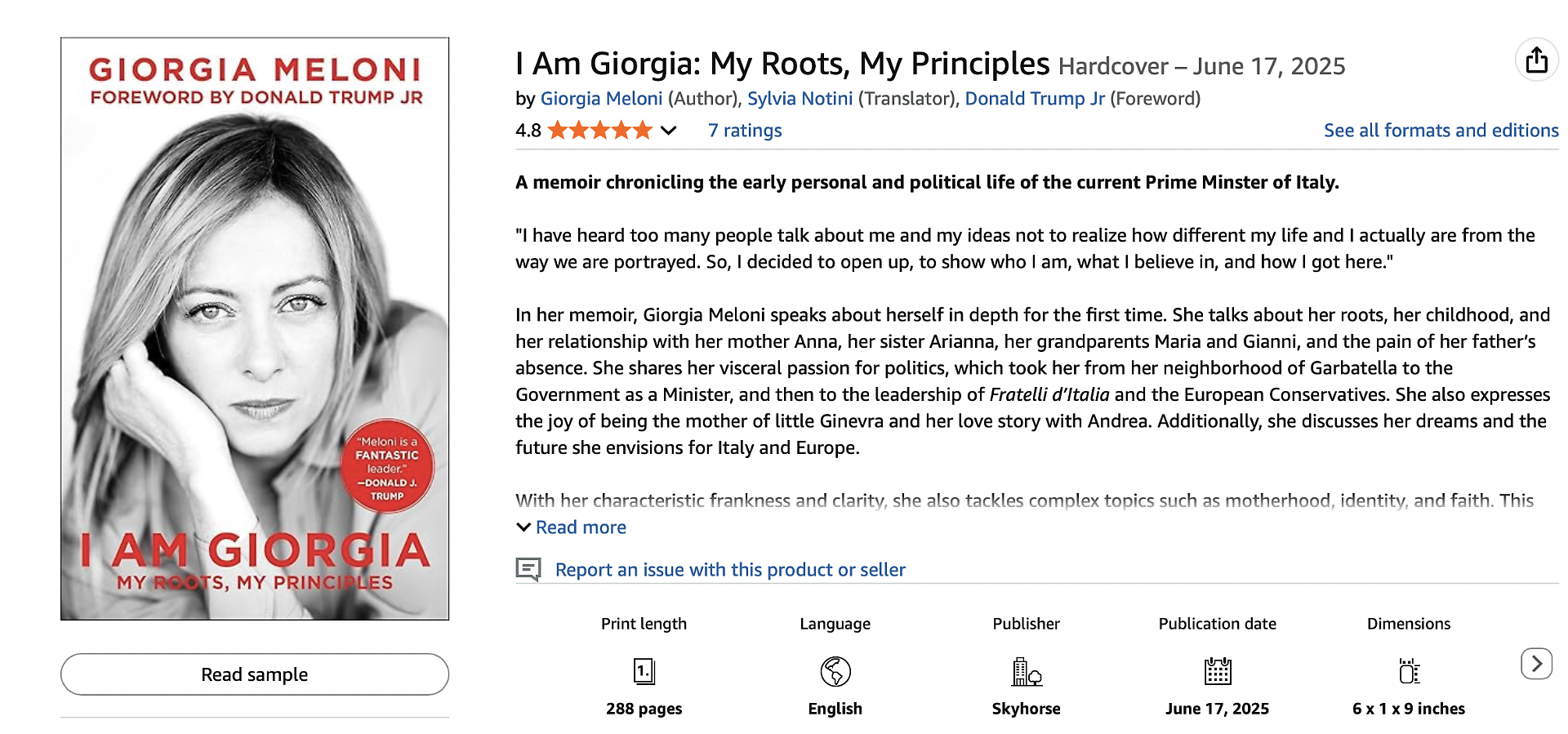This screenshot has width=1568, height=734.
Task: Open Sylvia Notini translator link
Action: tap(800, 99)
